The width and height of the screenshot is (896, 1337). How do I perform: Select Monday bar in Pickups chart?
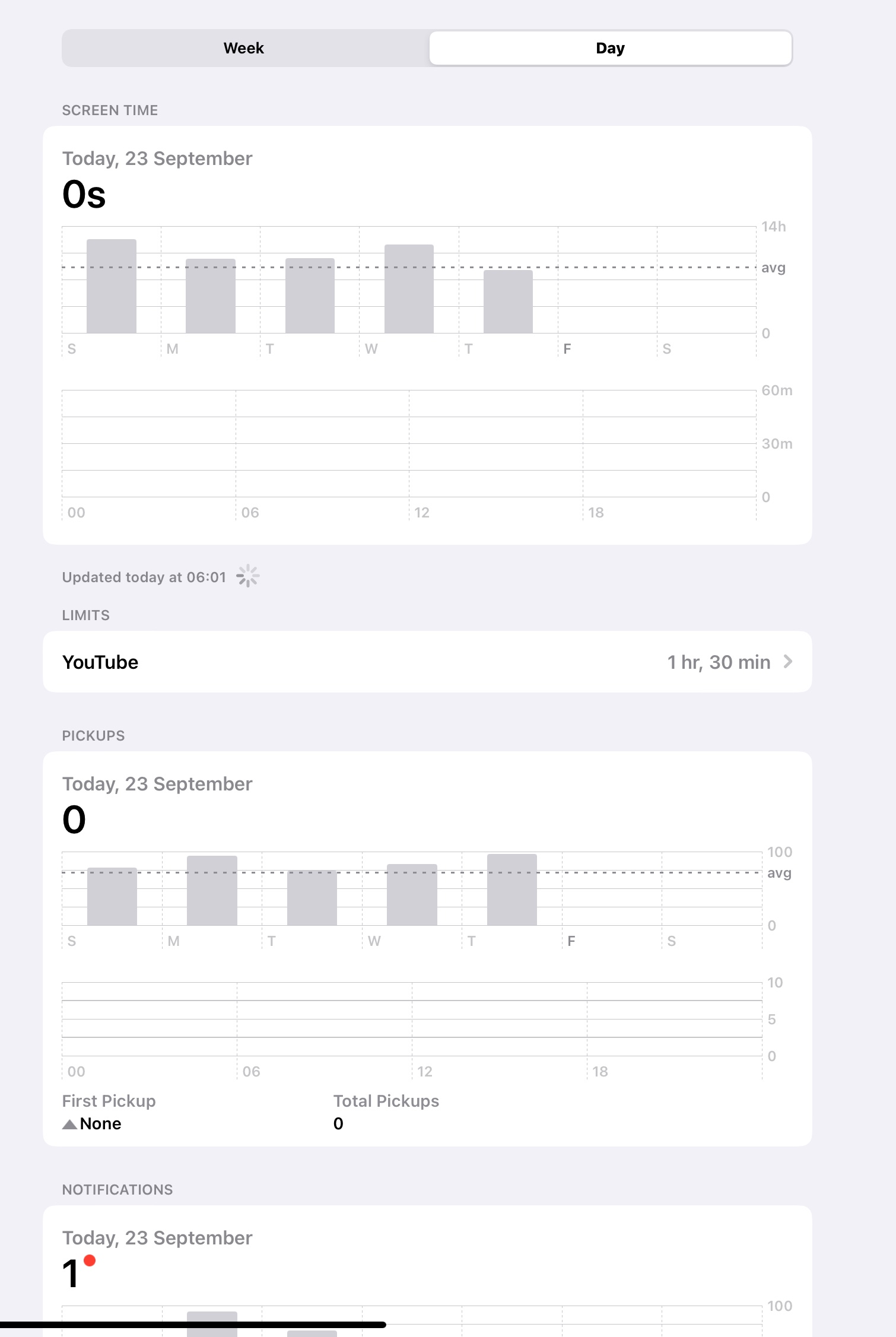coord(212,890)
